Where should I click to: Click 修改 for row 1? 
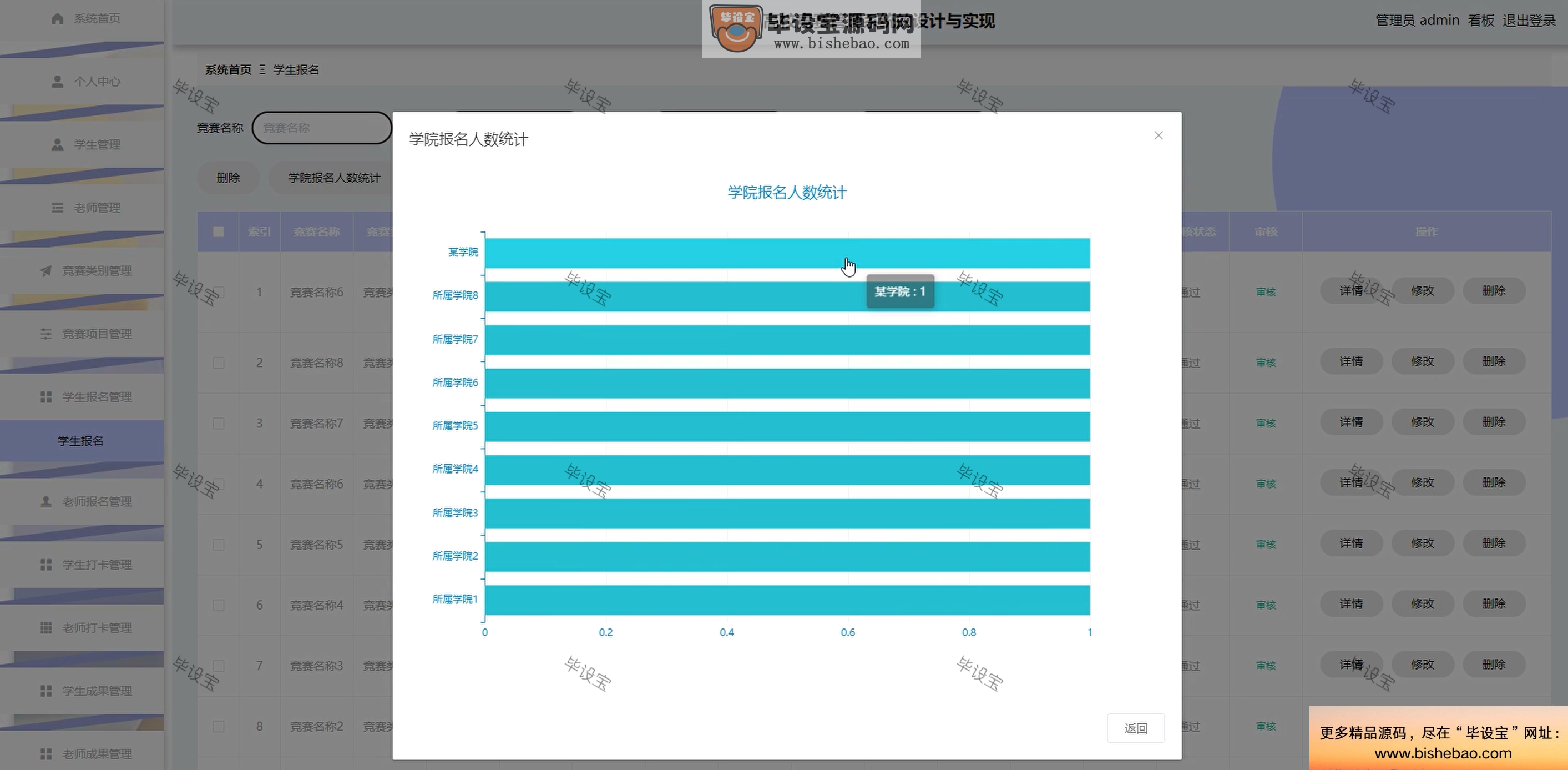point(1423,290)
